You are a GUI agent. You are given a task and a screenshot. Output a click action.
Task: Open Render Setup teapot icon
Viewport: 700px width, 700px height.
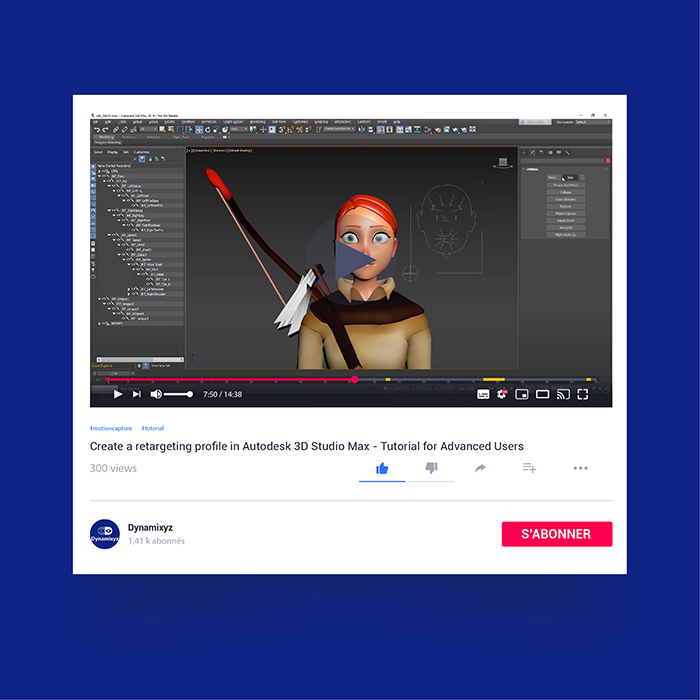click(438, 129)
